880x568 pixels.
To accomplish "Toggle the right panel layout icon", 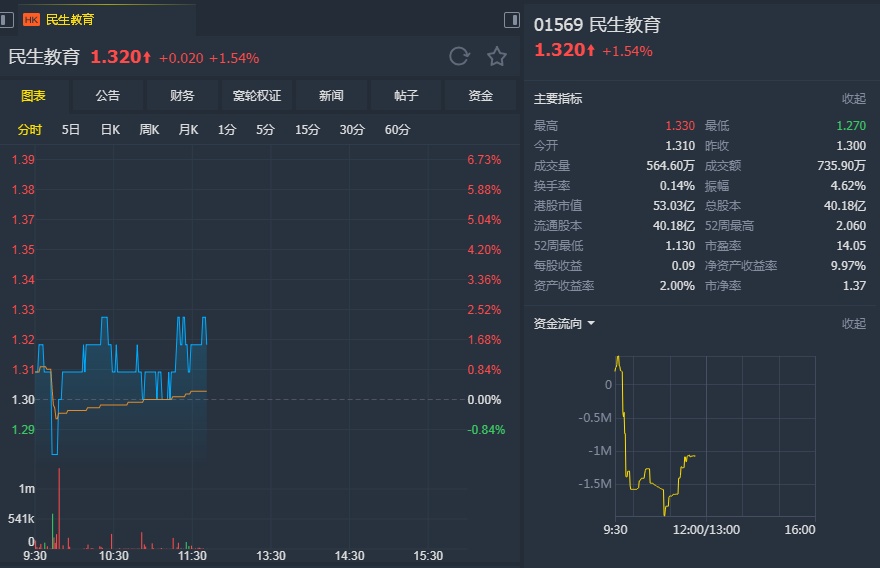I will [x=512, y=19].
